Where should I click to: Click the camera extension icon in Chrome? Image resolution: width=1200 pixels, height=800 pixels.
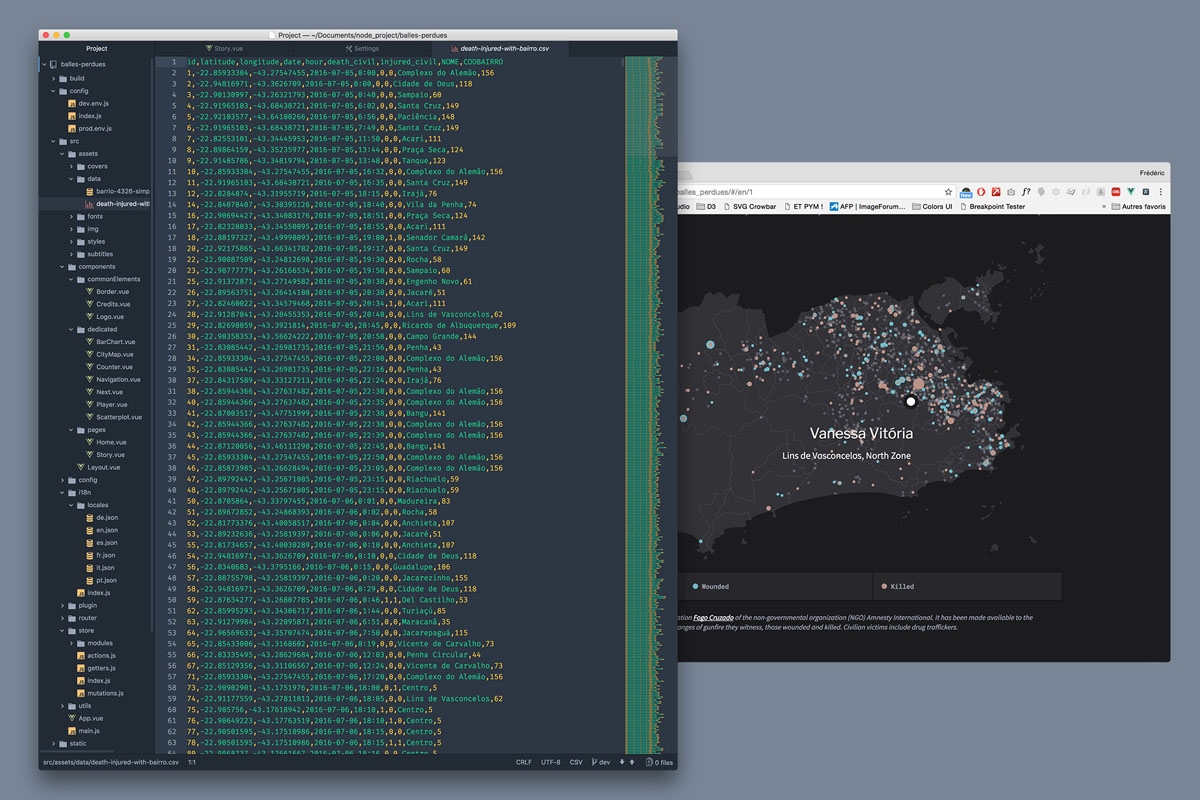[1011, 191]
